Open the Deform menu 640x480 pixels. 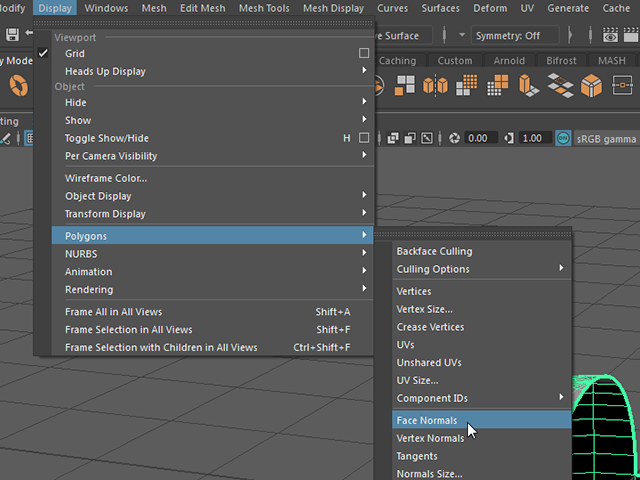click(x=490, y=8)
